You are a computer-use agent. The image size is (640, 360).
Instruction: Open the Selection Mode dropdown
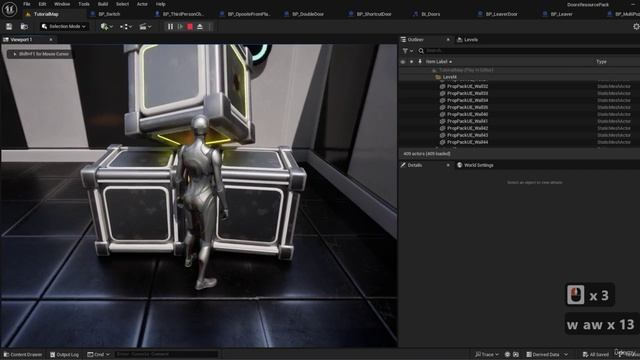[x=64, y=27]
